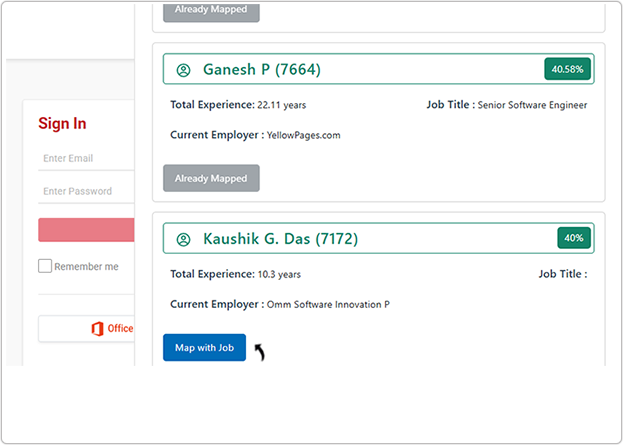
Task: Click the Senior Software Engineer job title
Action: click(x=532, y=105)
